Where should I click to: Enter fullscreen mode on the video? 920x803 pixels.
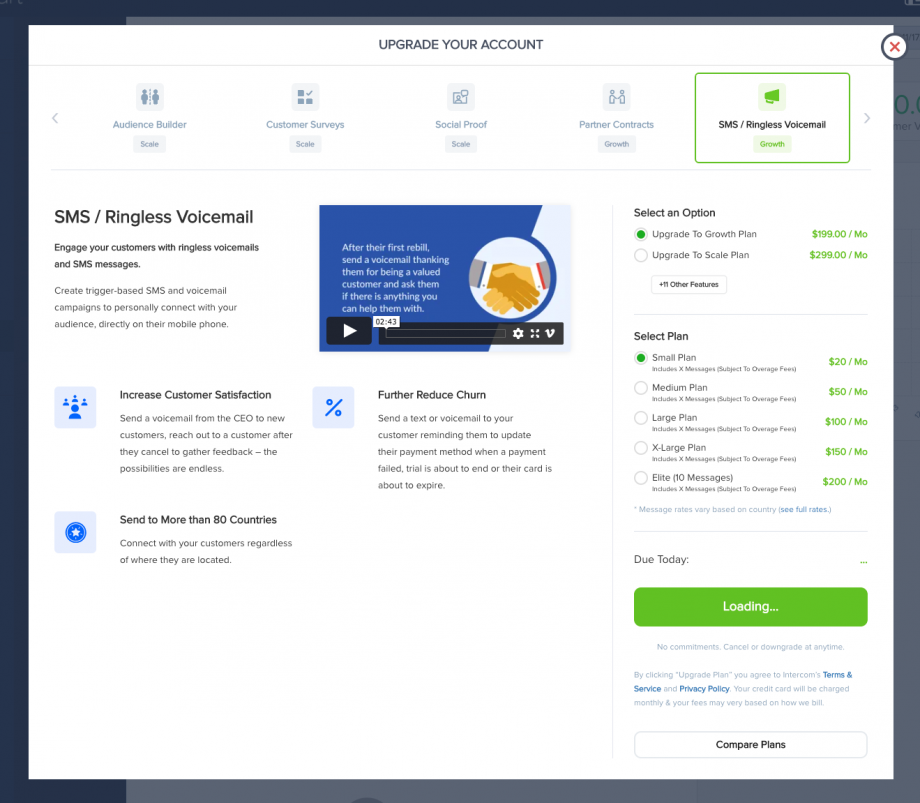coord(535,333)
